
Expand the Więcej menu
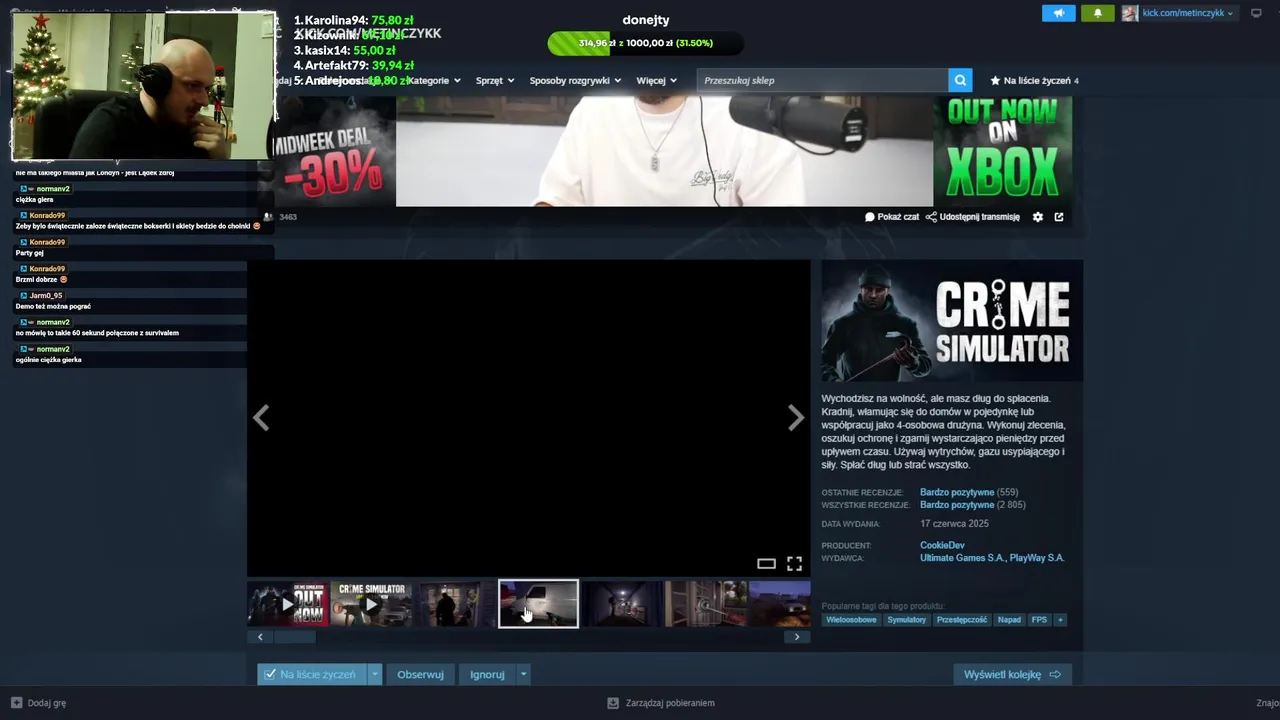(x=656, y=80)
